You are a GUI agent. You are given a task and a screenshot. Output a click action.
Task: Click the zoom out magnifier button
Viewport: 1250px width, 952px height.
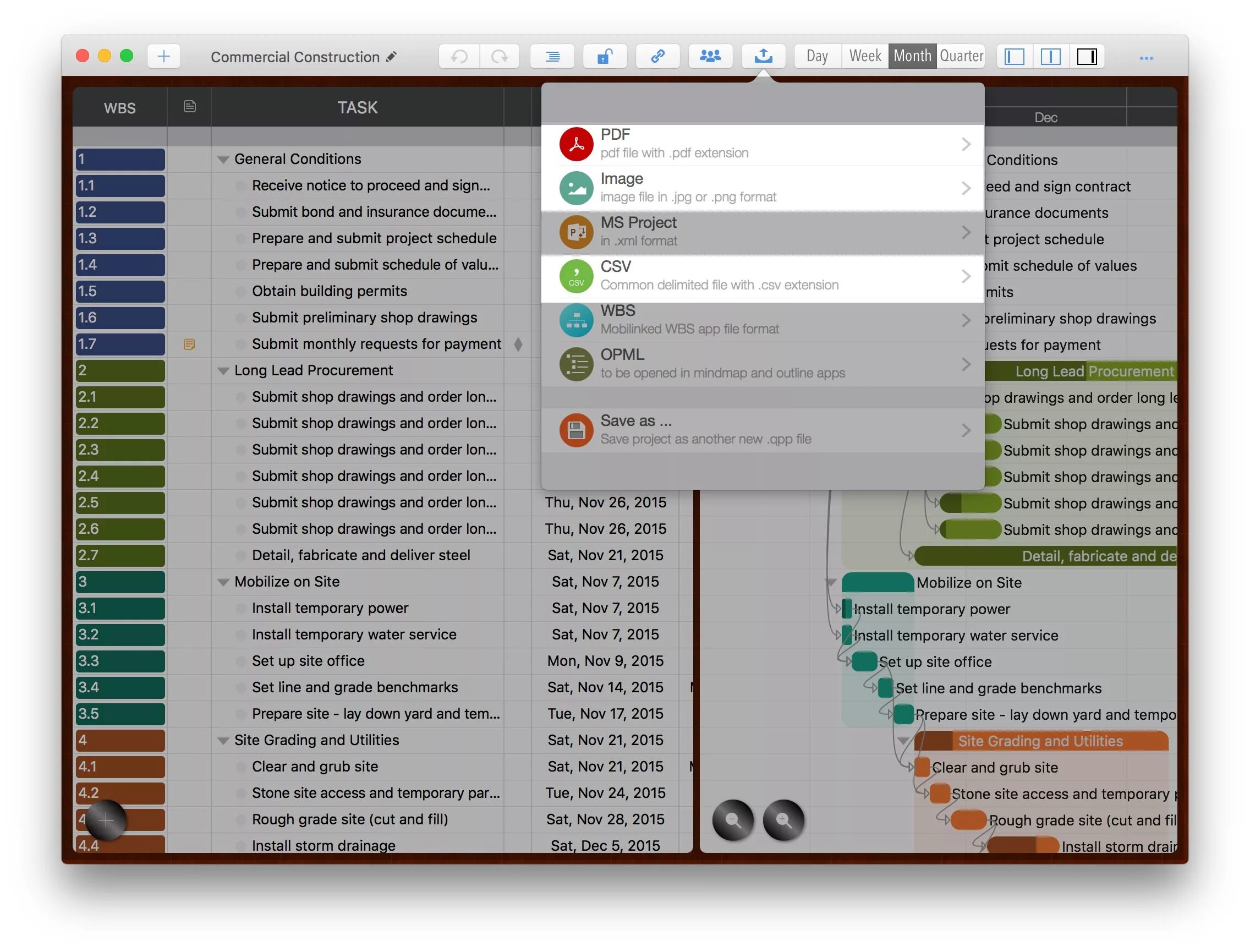tap(732, 821)
